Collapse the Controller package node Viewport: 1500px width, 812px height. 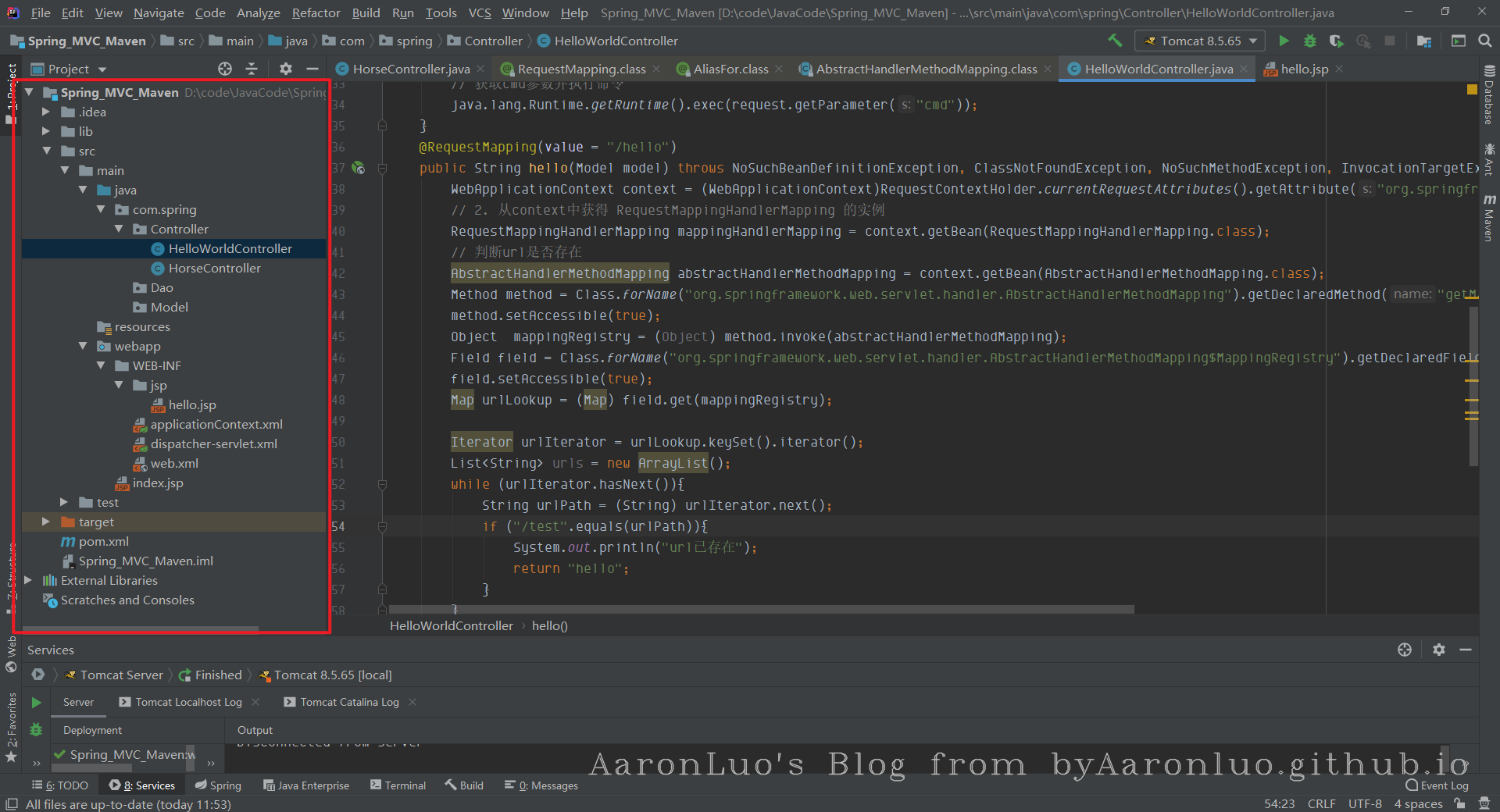pos(119,229)
